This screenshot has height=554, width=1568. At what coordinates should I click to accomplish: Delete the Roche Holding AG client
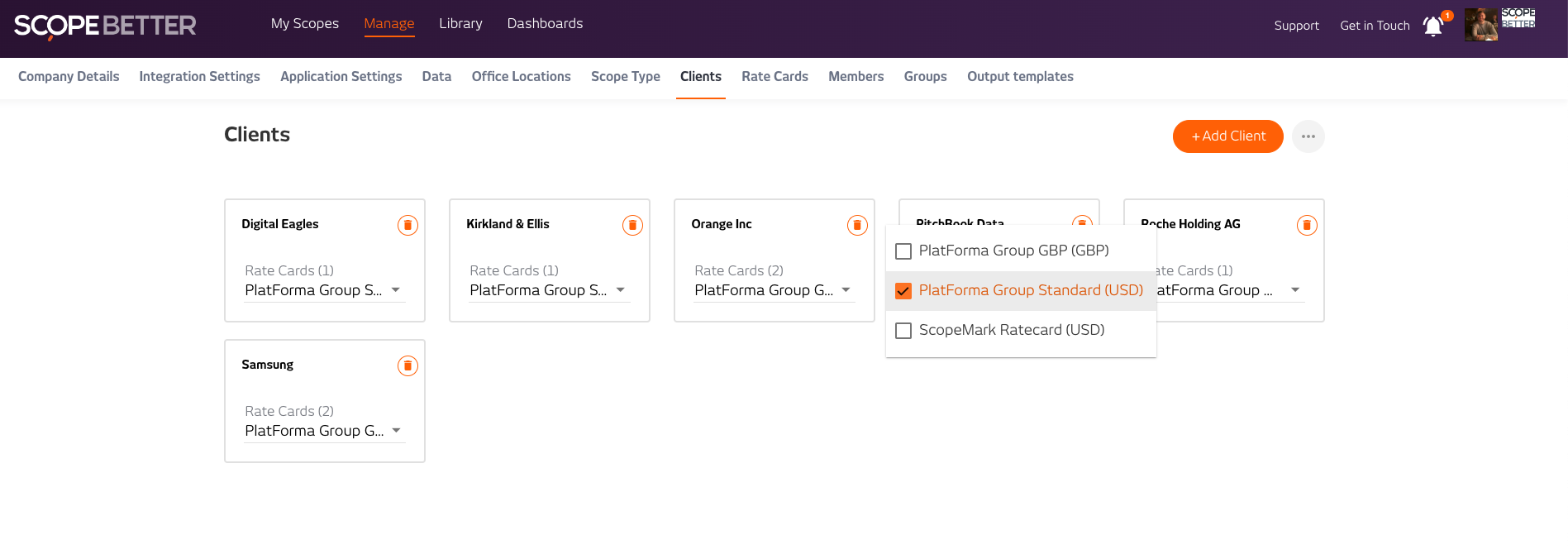pos(1307,225)
